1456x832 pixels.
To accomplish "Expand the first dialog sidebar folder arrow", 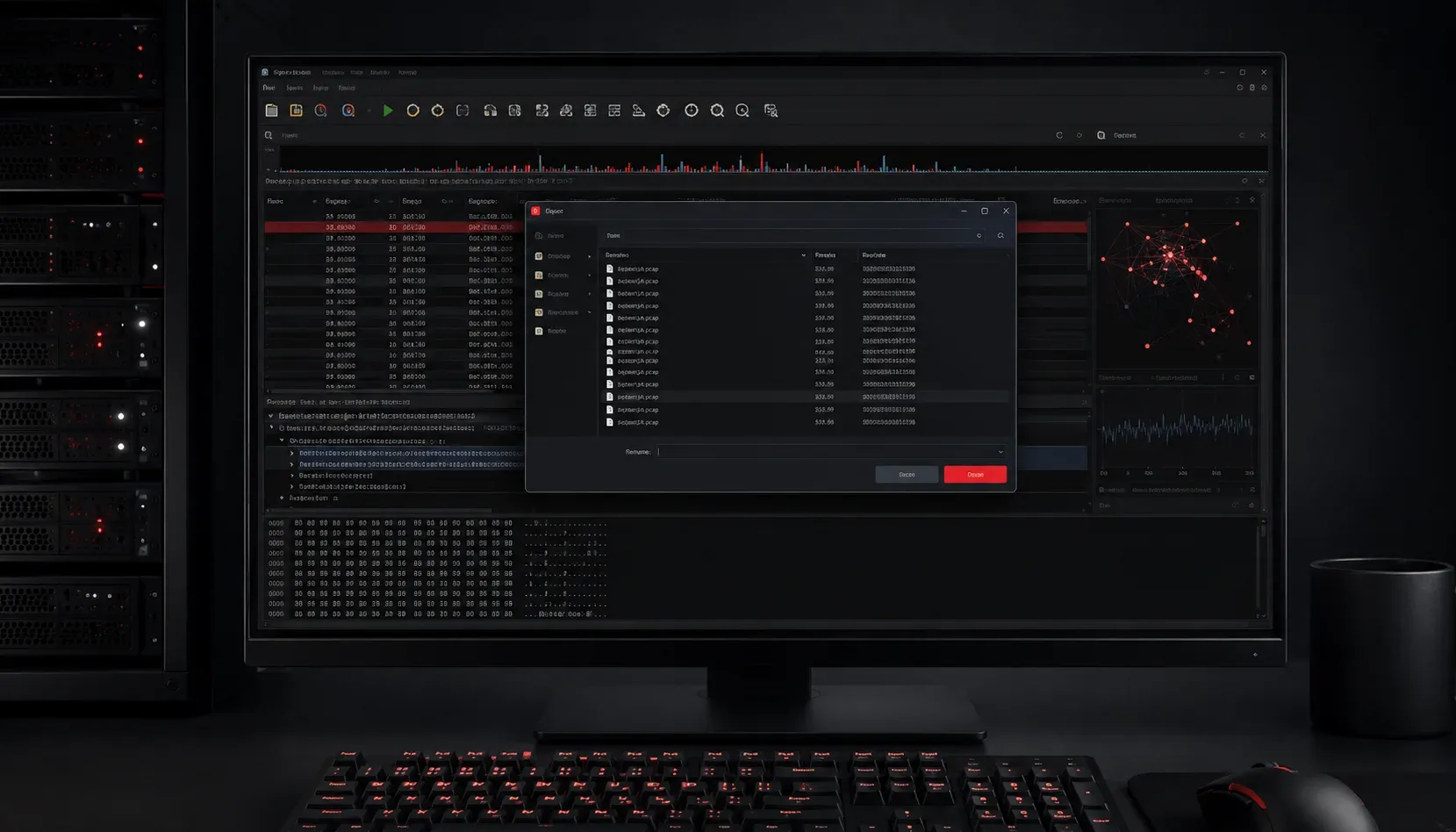I will point(590,256).
